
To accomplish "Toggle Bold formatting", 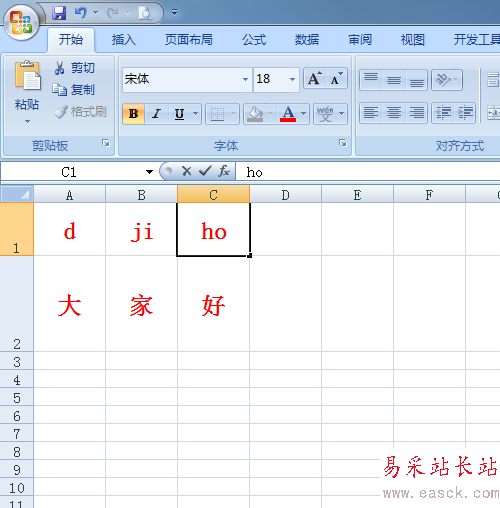I will click(133, 114).
